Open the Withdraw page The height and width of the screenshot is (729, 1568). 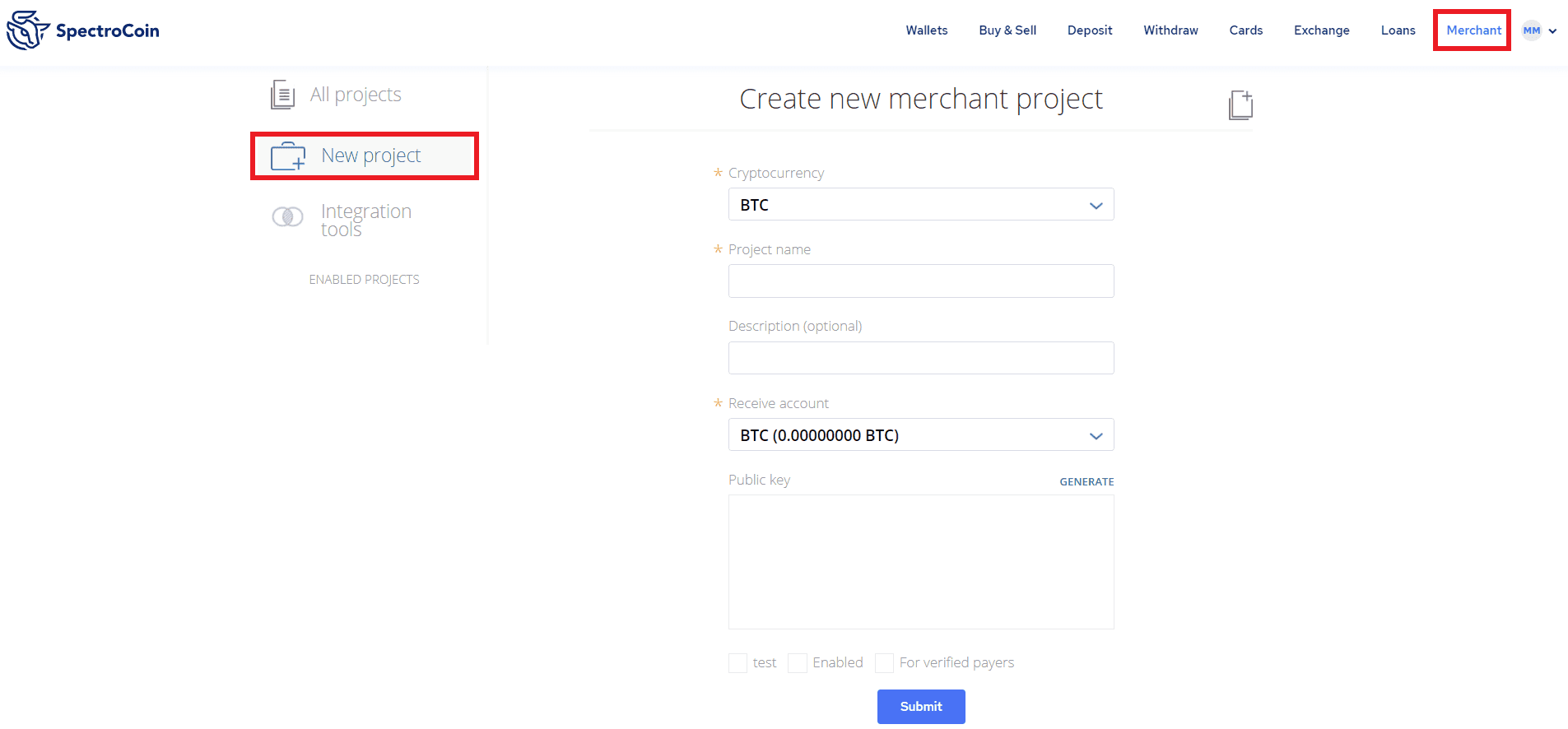point(1170,30)
